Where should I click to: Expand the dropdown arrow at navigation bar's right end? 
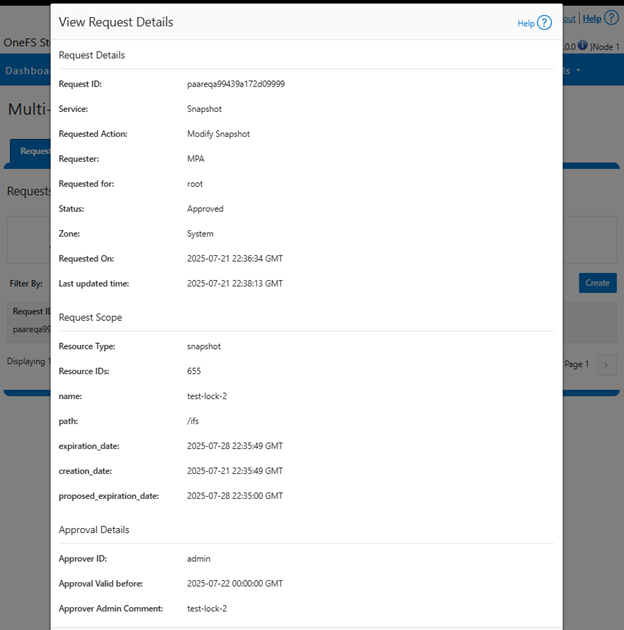click(x=578, y=71)
